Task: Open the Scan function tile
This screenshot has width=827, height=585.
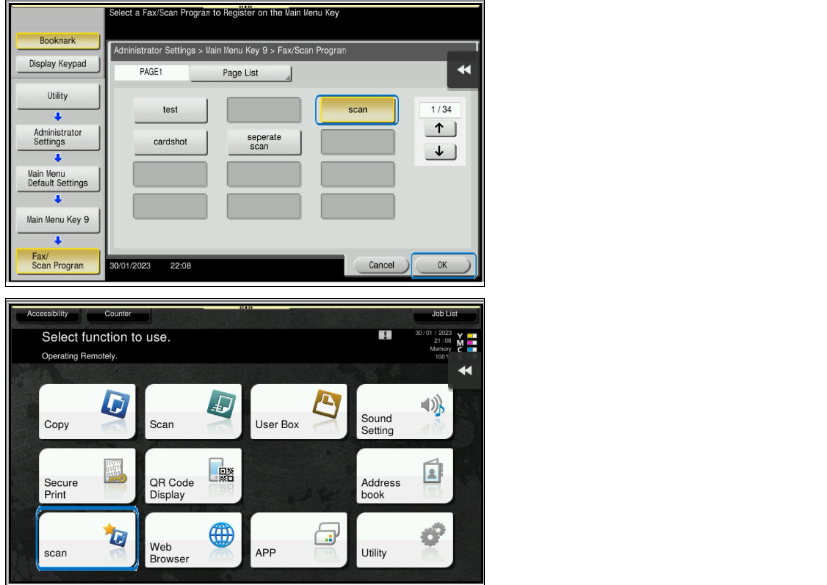Action: (x=193, y=411)
